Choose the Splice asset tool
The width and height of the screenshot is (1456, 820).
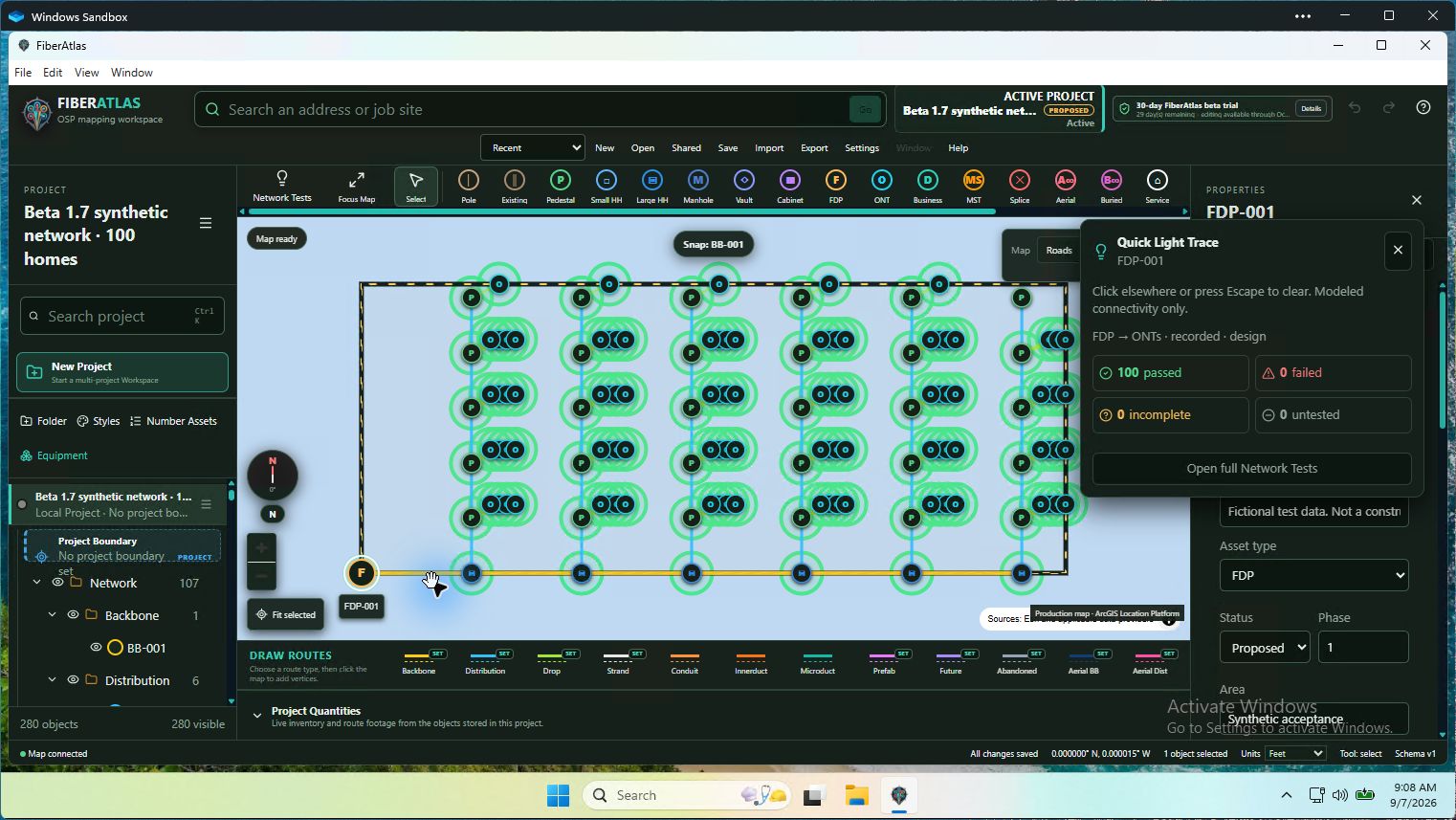[1020, 186]
